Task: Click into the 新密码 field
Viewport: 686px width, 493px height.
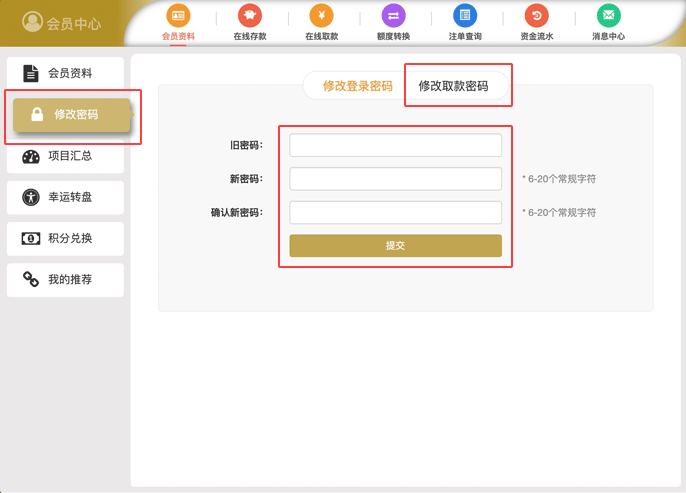Action: point(395,179)
